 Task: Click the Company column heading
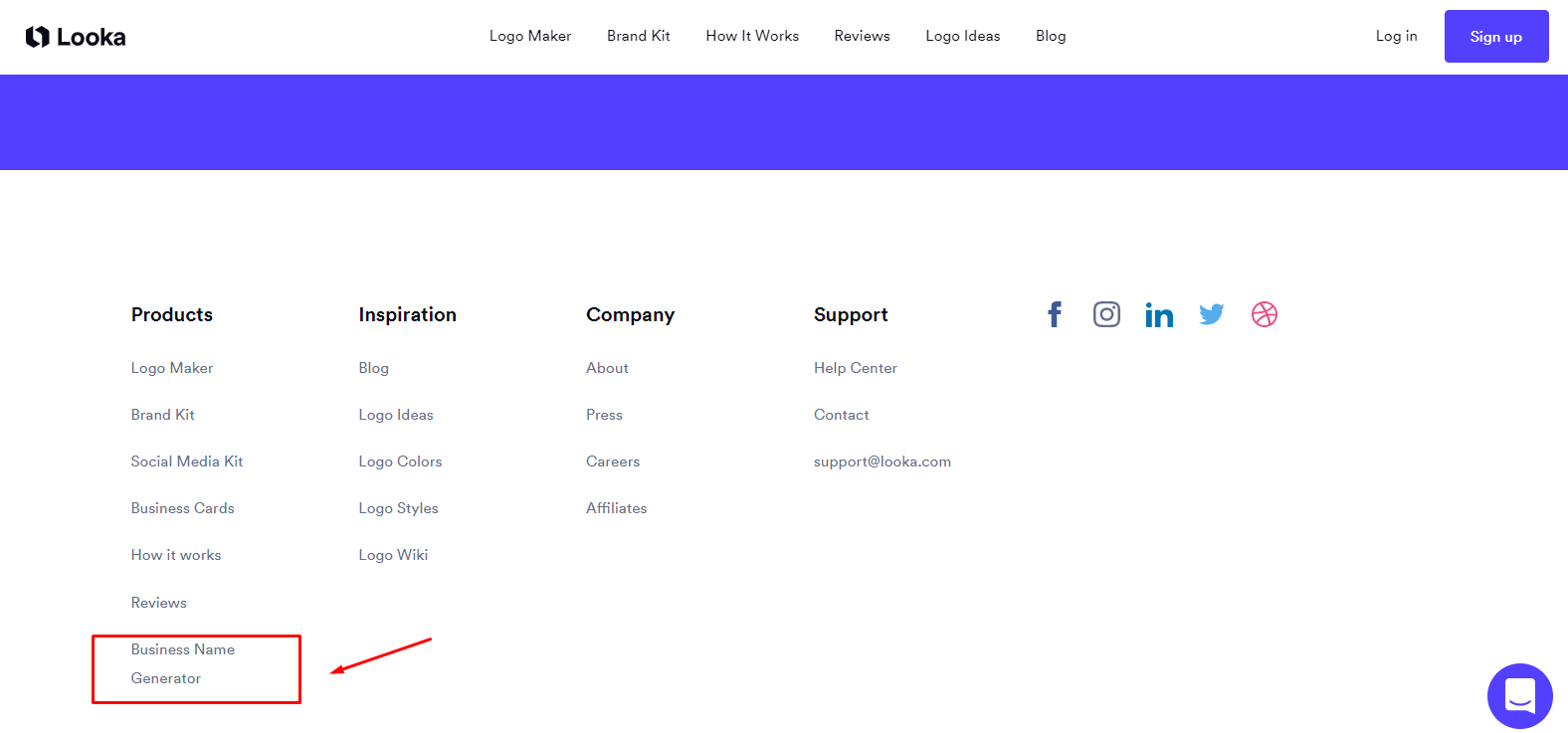631,314
